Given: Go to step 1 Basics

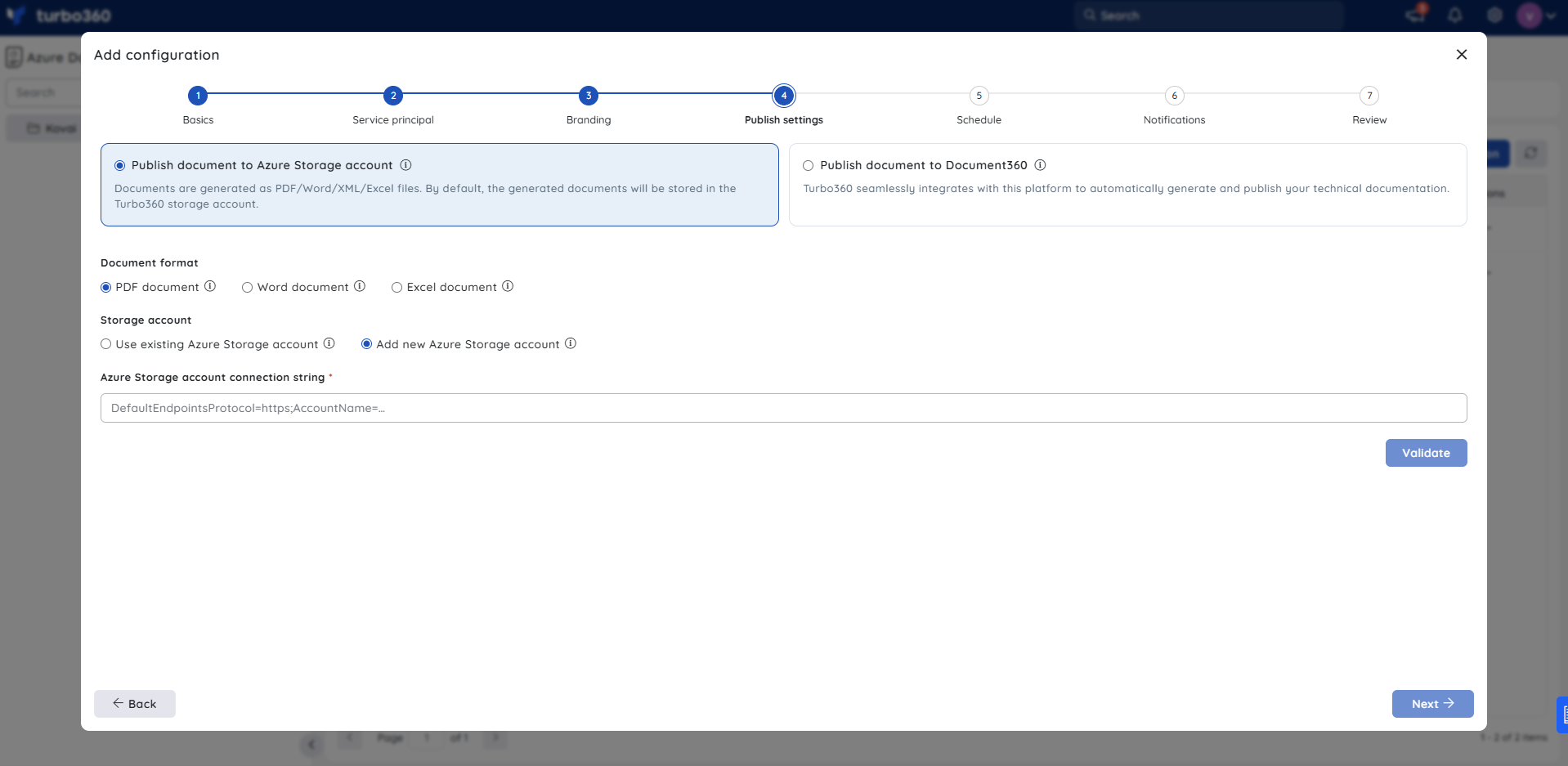Looking at the screenshot, I should (198, 96).
